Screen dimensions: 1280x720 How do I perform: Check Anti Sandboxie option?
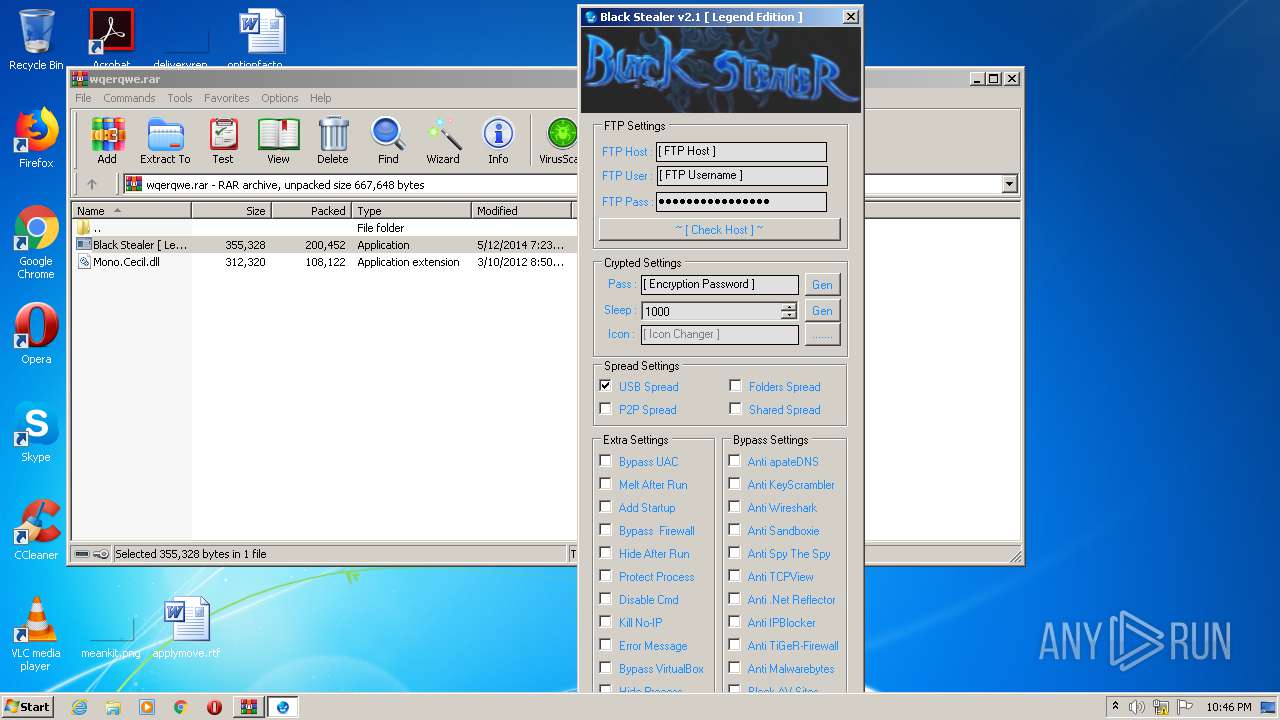point(734,530)
